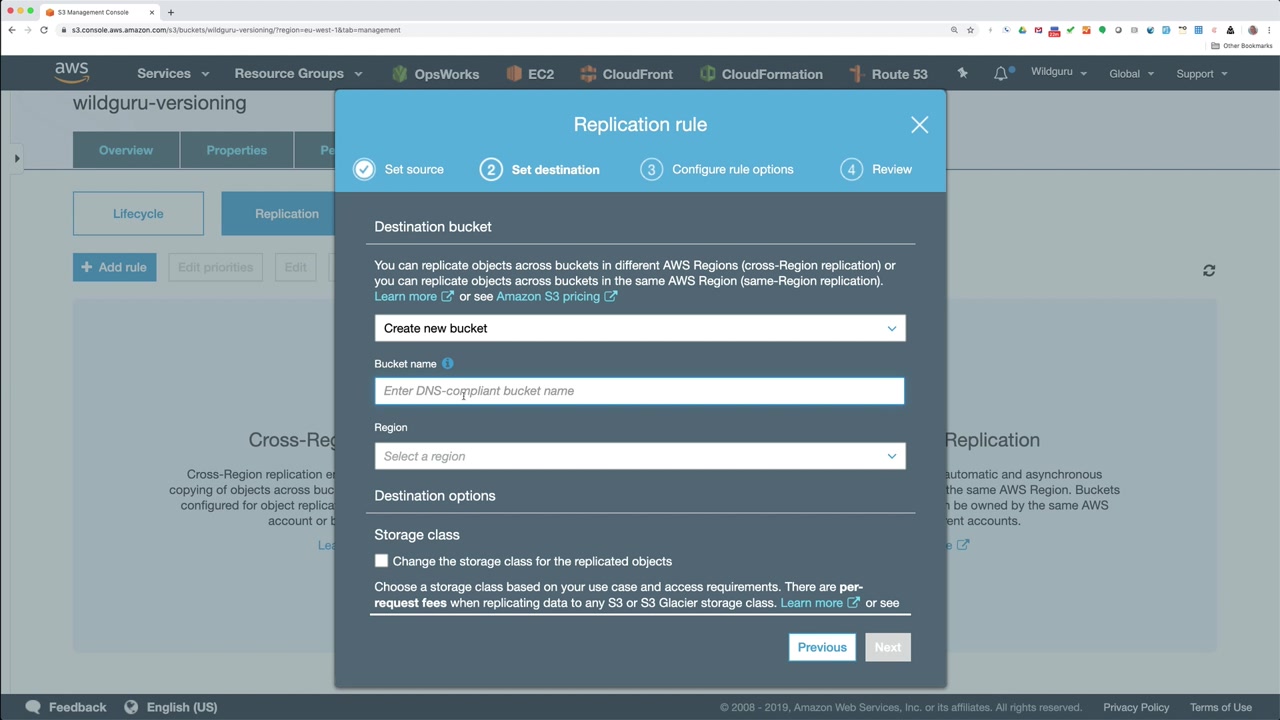
Task: Open the CloudFront shortcut icon
Action: tap(588, 74)
